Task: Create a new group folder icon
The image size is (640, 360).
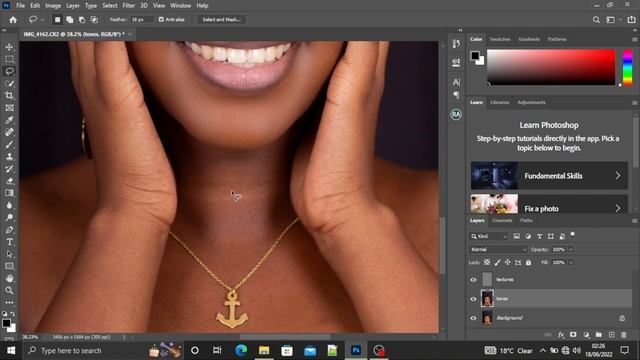Action: click(x=598, y=335)
